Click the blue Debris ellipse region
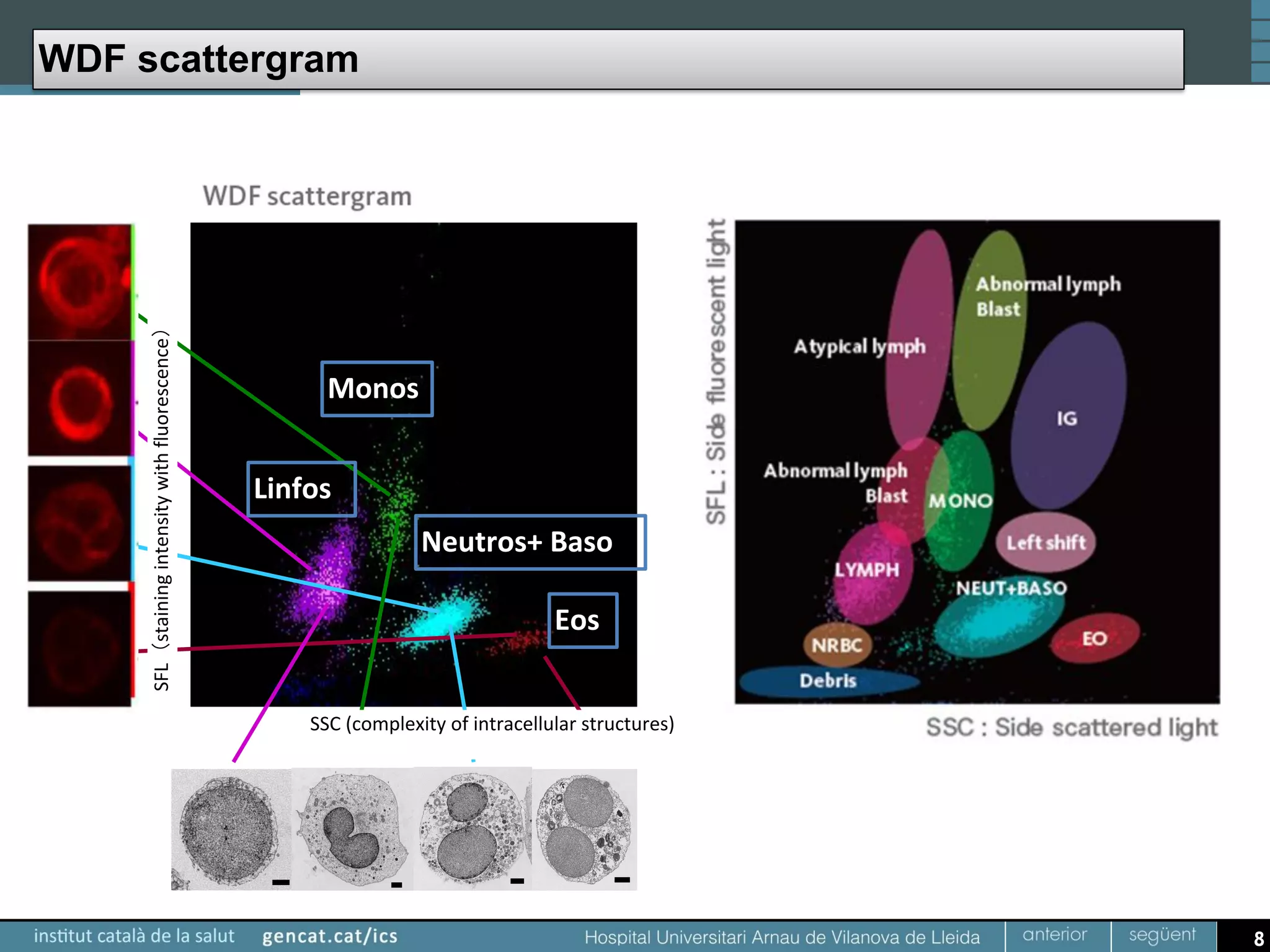 click(828, 681)
